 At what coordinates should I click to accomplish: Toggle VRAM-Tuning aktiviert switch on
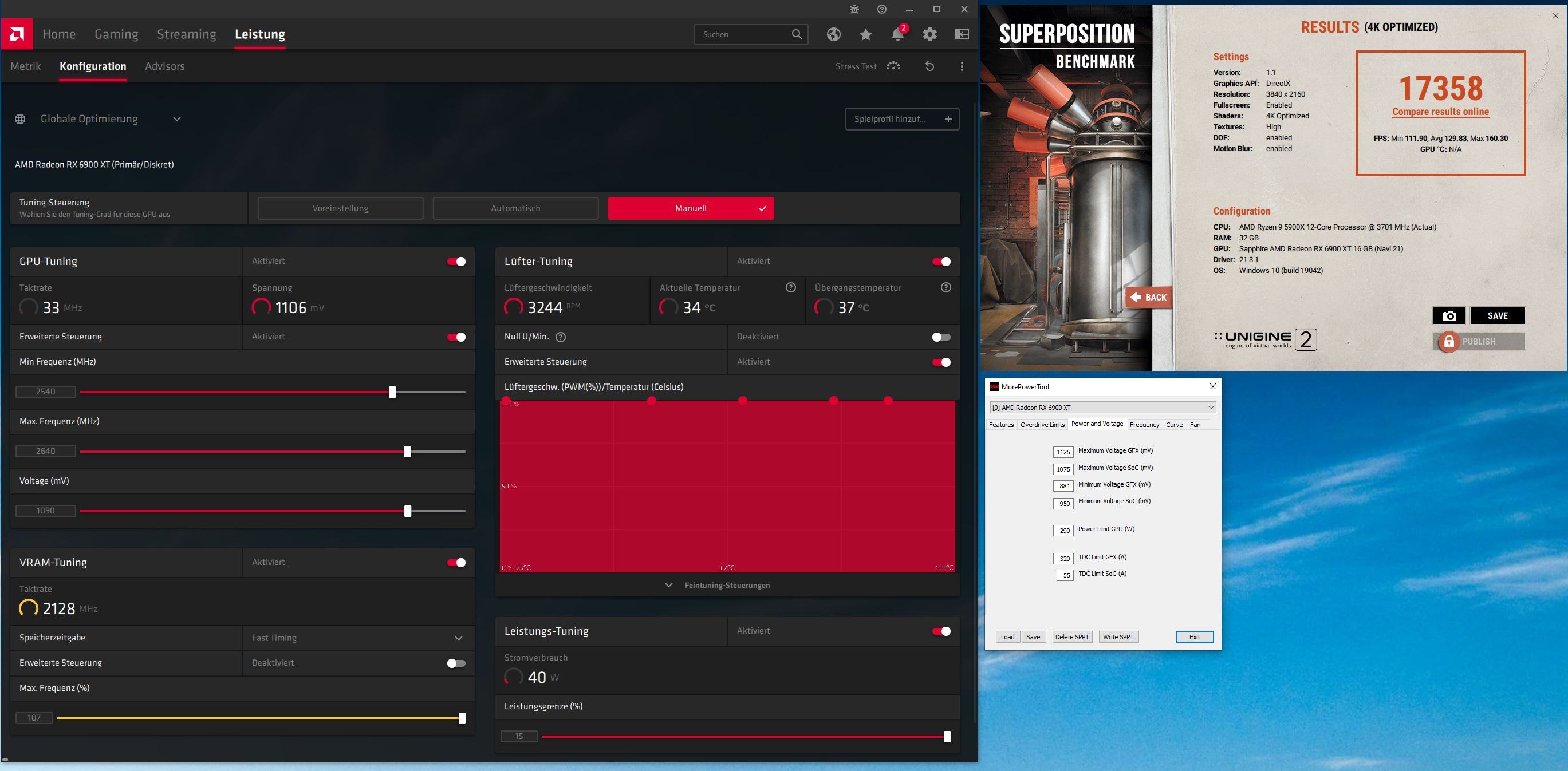point(455,562)
